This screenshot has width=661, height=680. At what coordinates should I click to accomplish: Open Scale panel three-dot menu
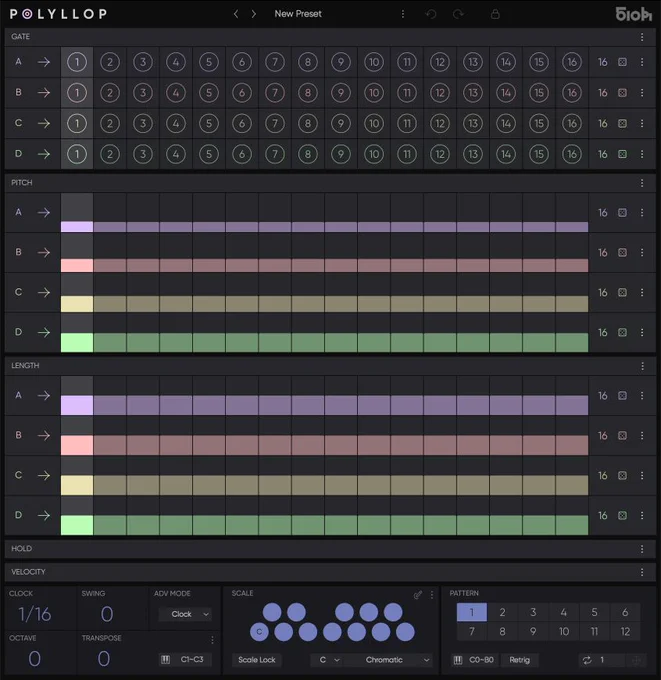tap(432, 595)
